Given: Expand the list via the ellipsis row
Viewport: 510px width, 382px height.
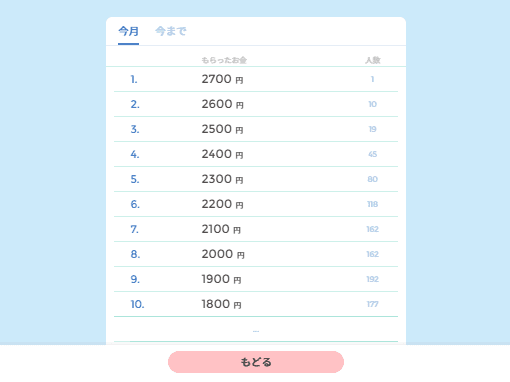Looking at the screenshot, I should coord(256,329).
